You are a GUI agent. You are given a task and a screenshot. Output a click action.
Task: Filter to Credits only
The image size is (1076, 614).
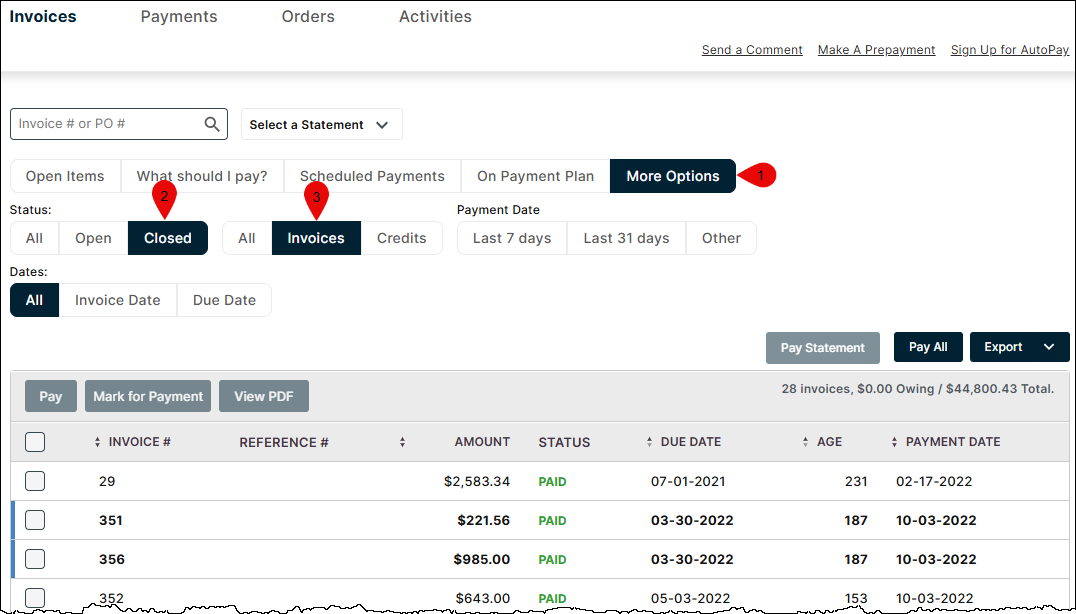click(401, 238)
